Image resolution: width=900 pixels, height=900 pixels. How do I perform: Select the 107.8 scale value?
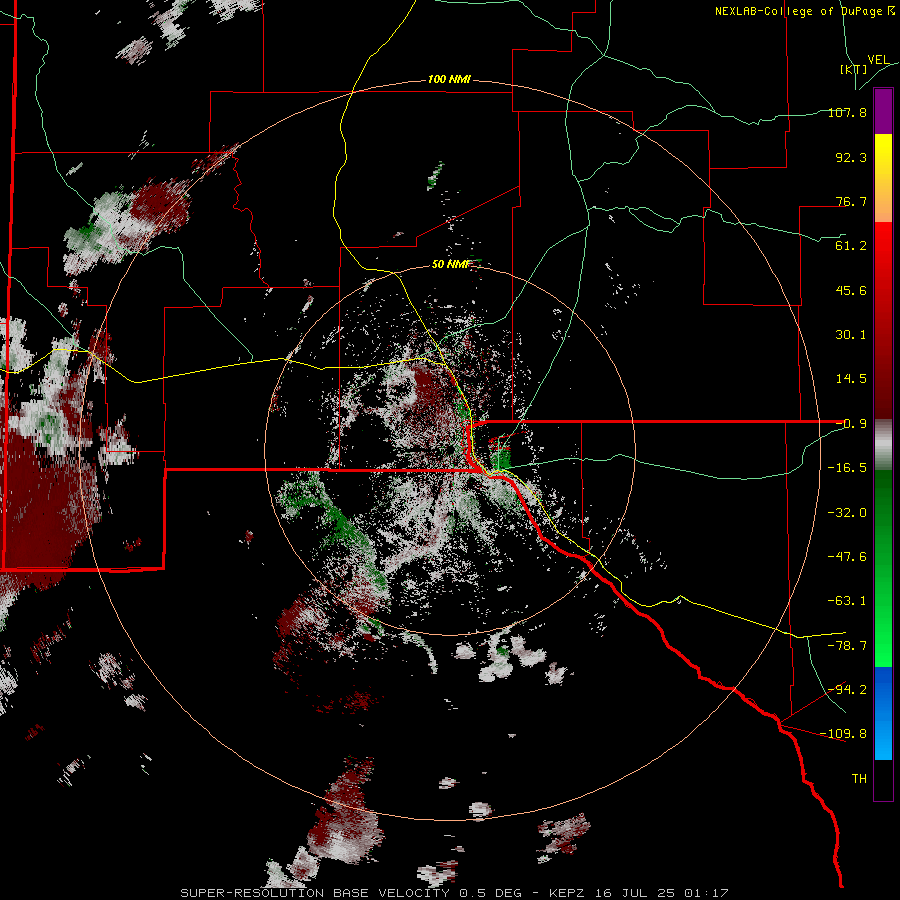[x=847, y=112]
